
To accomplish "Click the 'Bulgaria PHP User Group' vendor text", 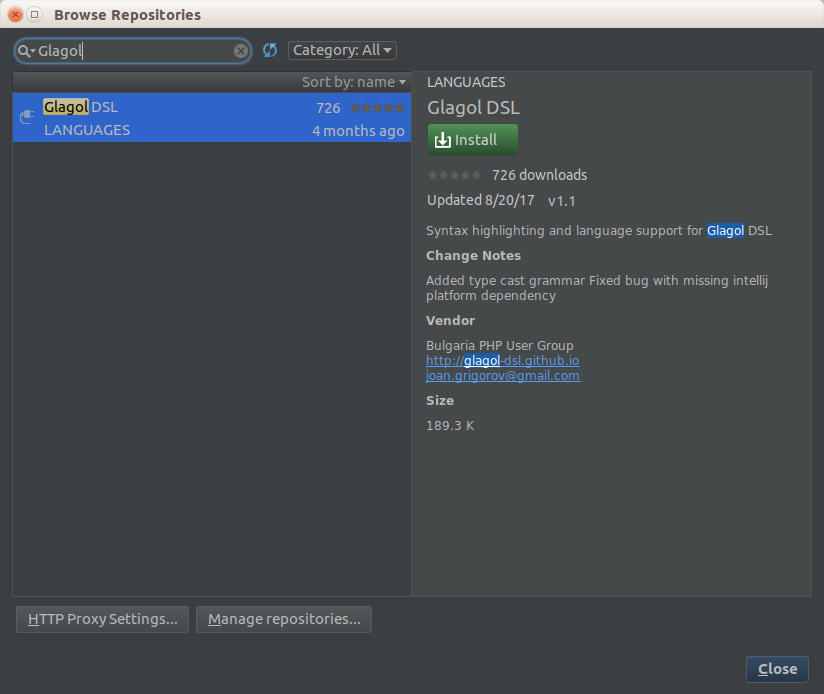I will pos(499,346).
